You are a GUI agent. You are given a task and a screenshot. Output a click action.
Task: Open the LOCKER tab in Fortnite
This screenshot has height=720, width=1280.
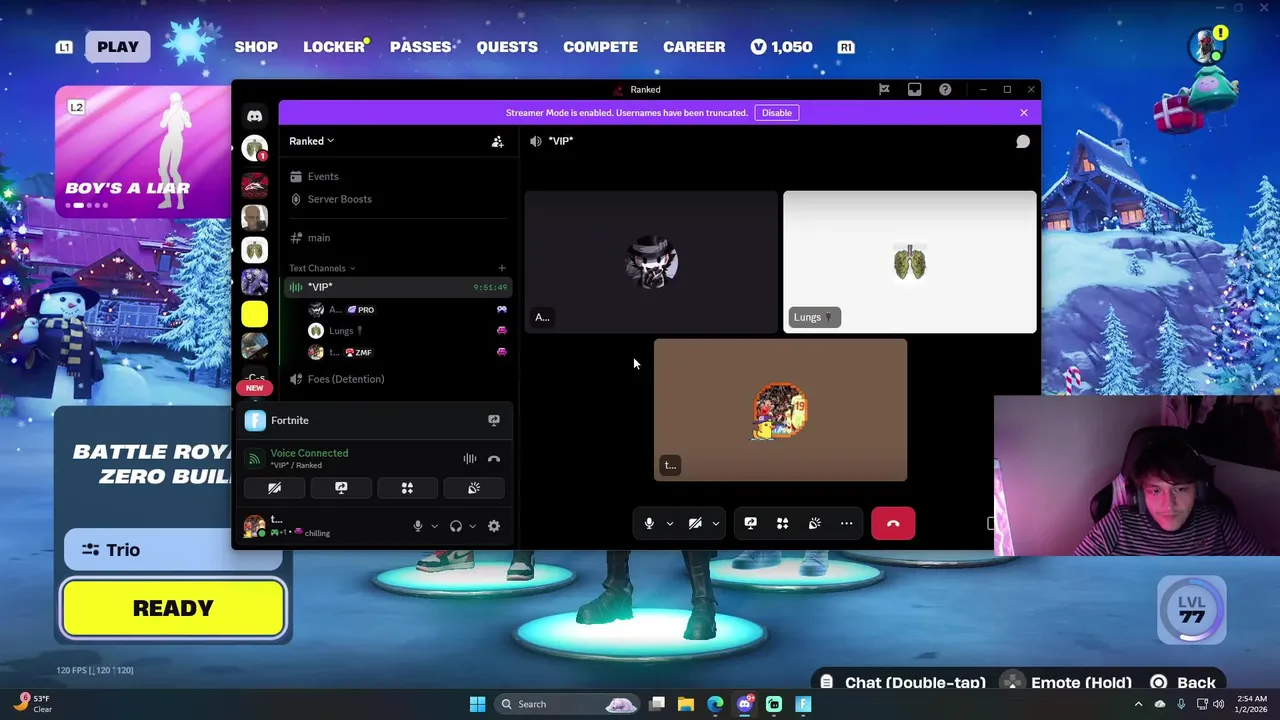click(334, 47)
